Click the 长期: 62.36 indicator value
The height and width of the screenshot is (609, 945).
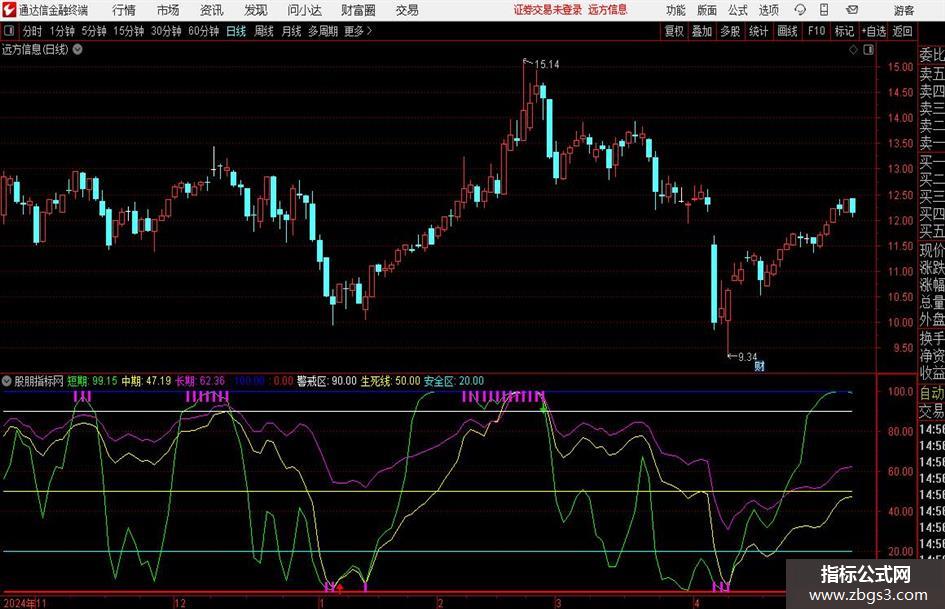point(200,380)
